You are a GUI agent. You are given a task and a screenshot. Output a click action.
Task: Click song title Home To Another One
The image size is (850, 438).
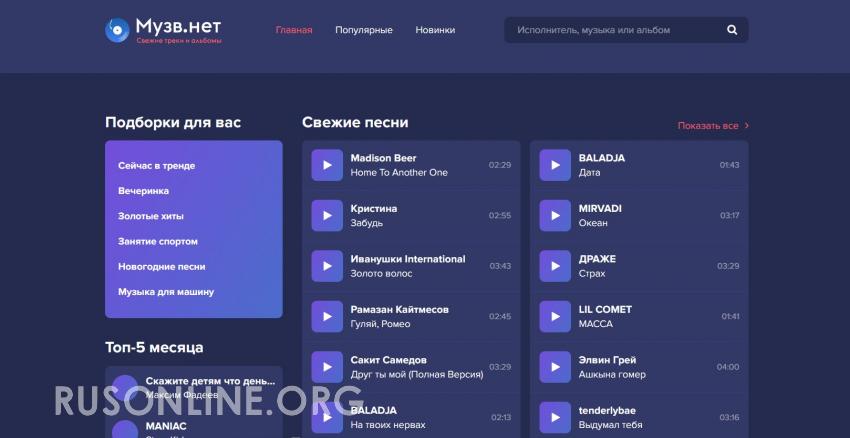399,172
